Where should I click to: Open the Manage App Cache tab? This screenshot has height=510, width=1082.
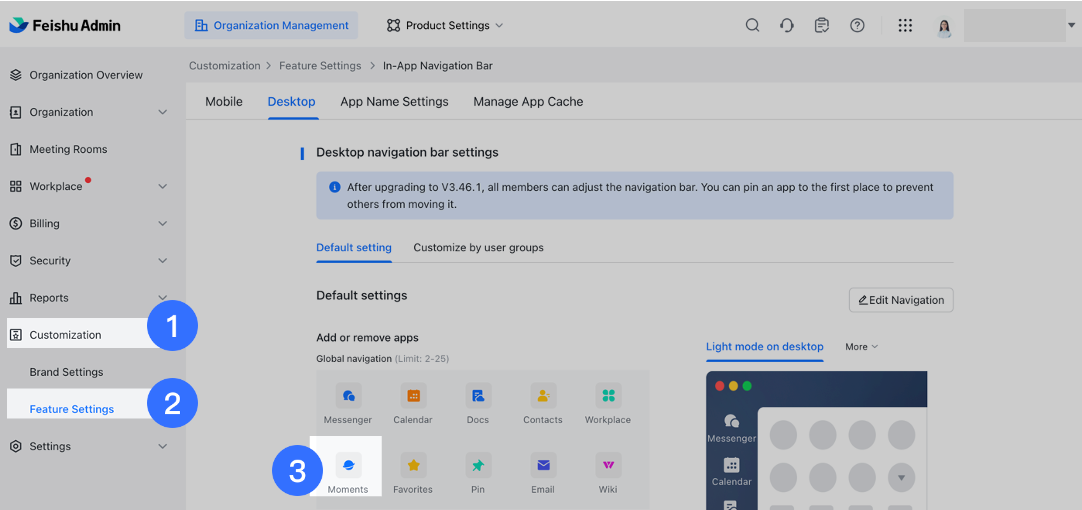click(528, 101)
